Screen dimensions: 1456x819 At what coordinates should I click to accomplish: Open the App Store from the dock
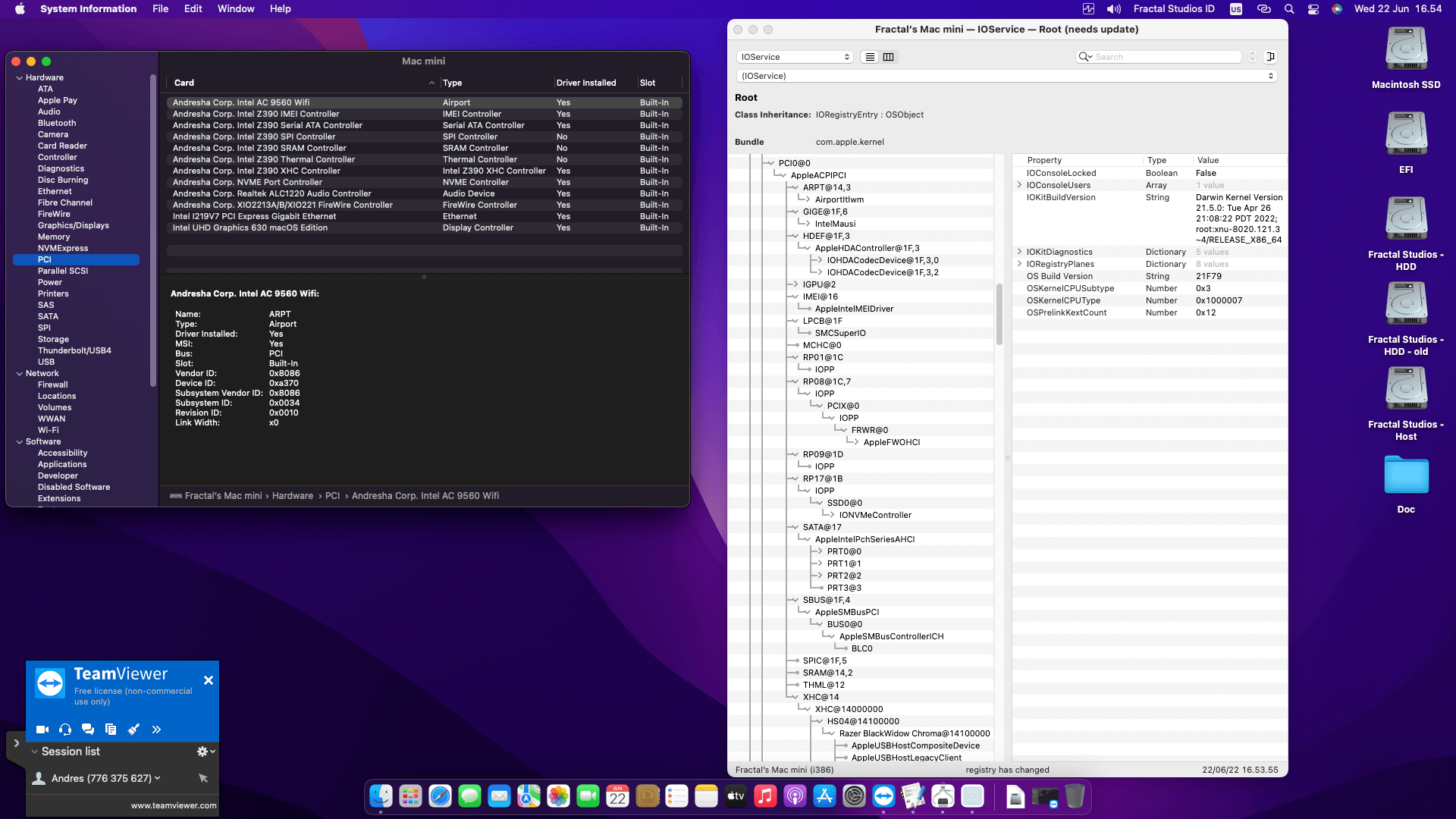824,796
